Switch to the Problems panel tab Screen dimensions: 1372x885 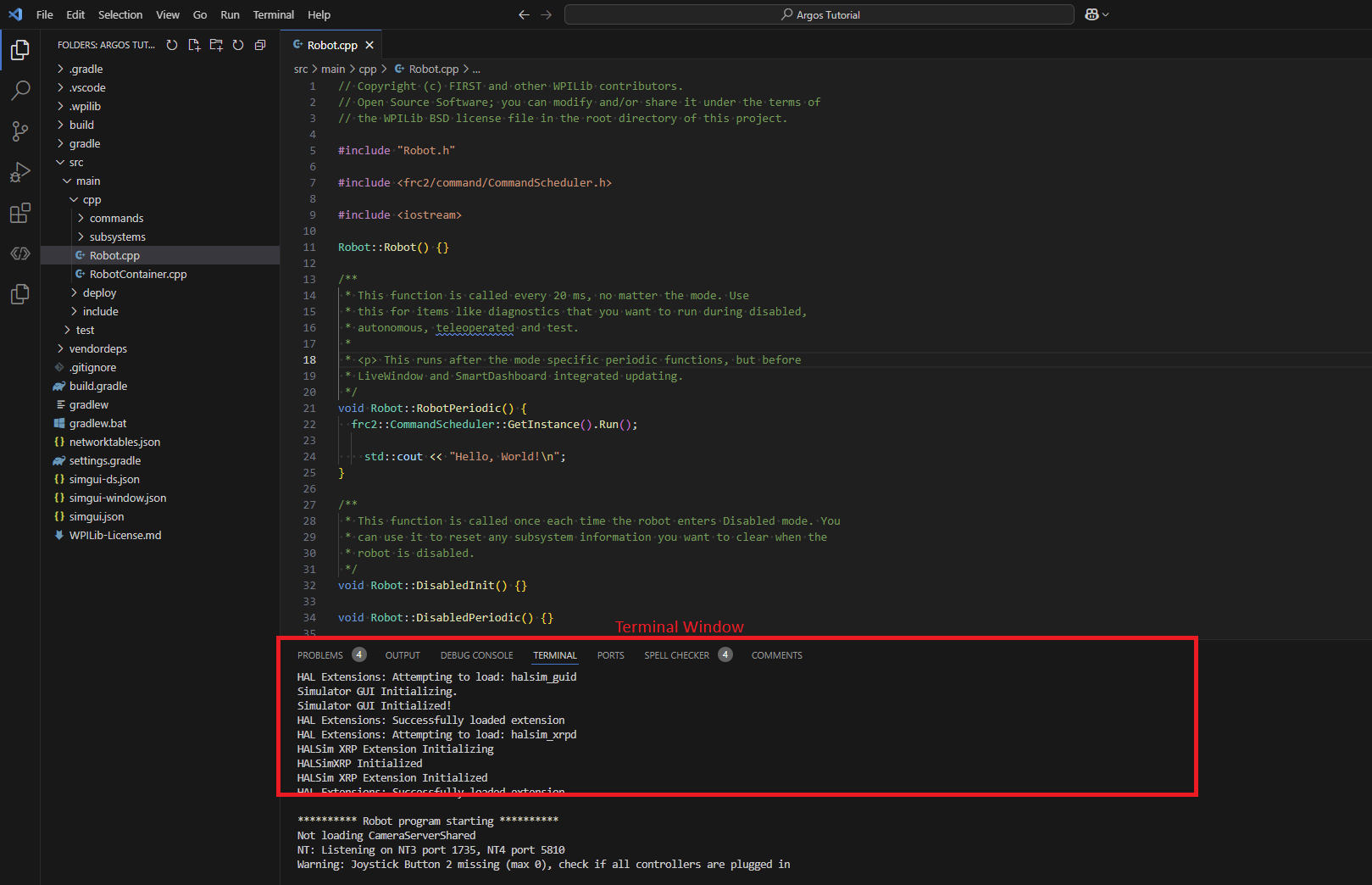(320, 655)
